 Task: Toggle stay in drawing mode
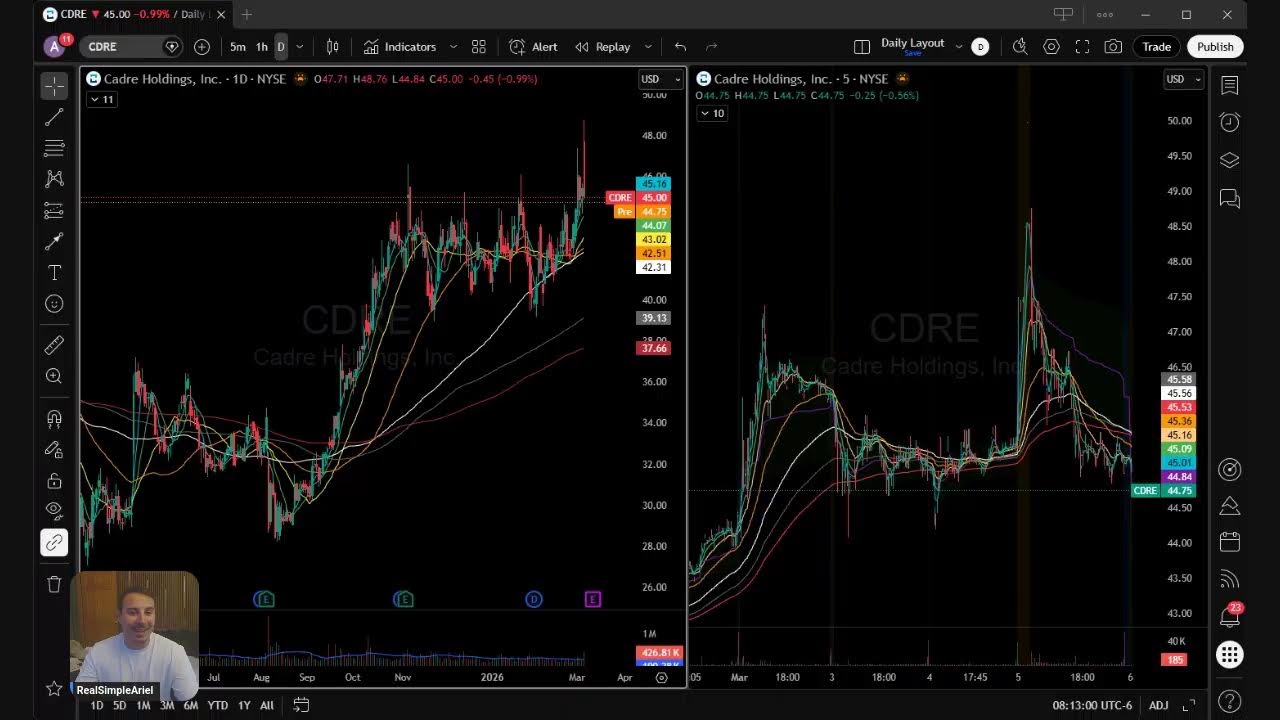click(x=54, y=450)
